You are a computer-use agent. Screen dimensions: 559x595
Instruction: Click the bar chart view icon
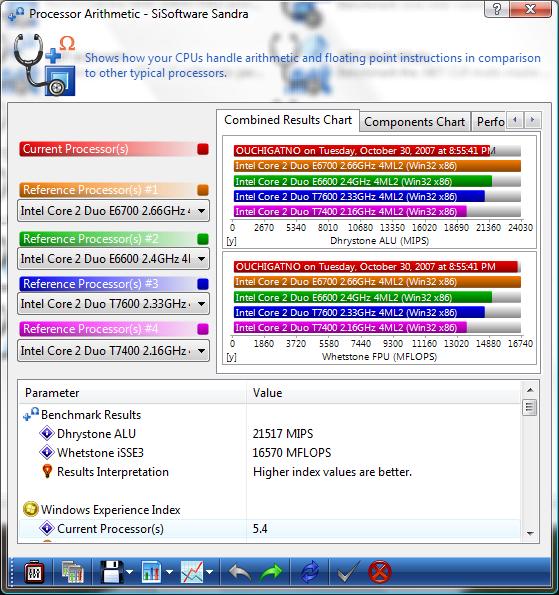click(x=151, y=572)
